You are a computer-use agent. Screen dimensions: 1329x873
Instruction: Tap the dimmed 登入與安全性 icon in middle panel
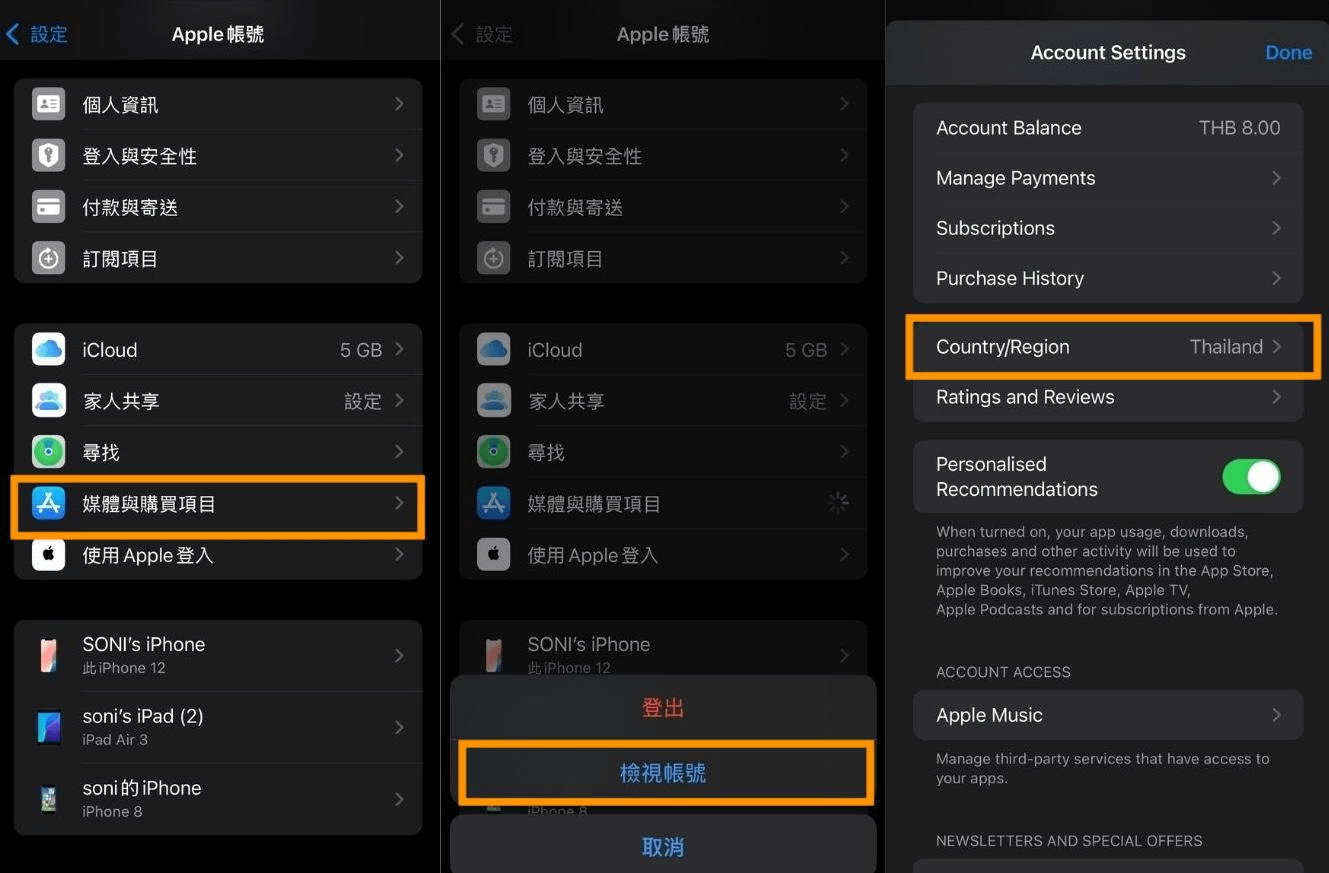(493, 155)
